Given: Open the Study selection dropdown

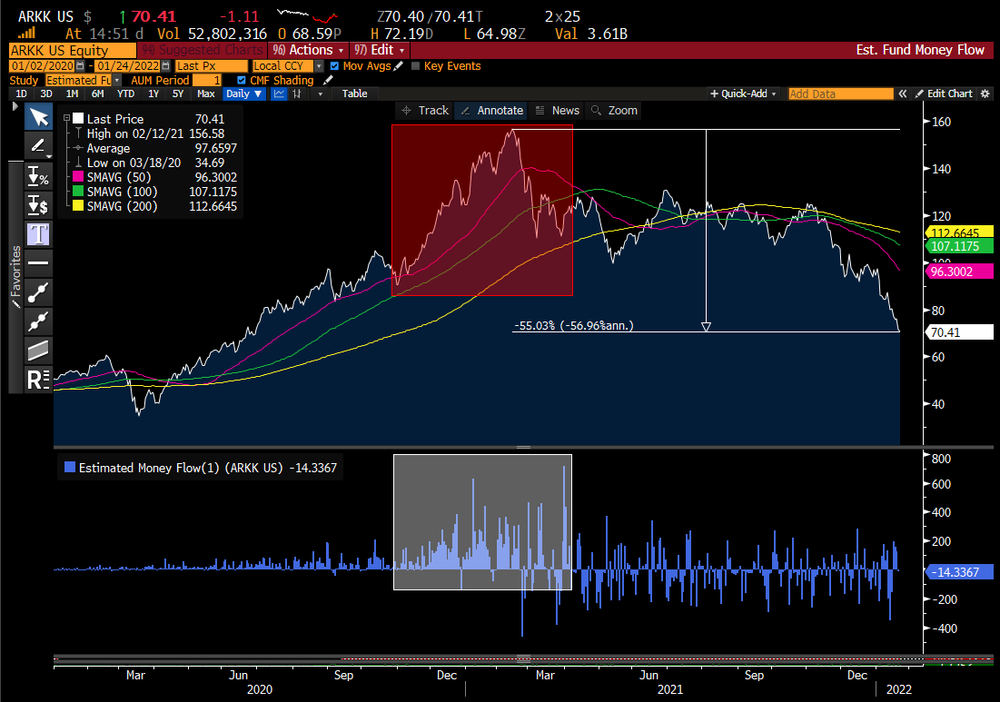Looking at the screenshot, I should tap(117, 80).
